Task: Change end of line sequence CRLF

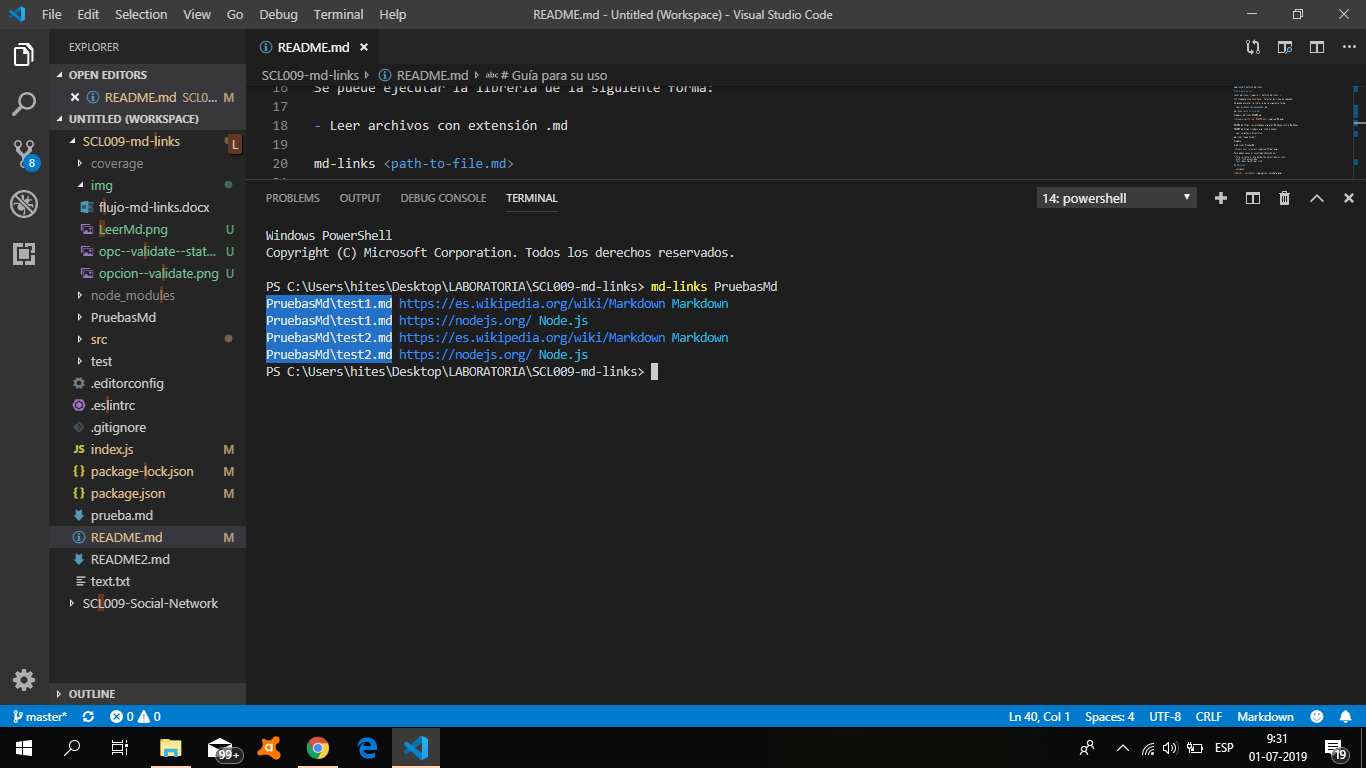Action: [x=1209, y=716]
